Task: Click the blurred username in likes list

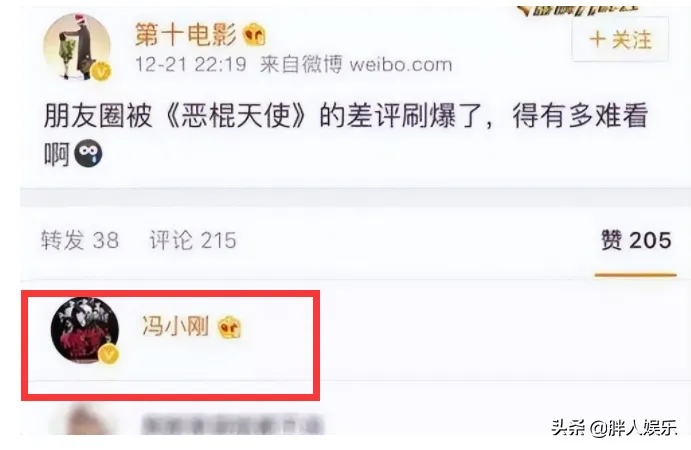Action: (233, 425)
